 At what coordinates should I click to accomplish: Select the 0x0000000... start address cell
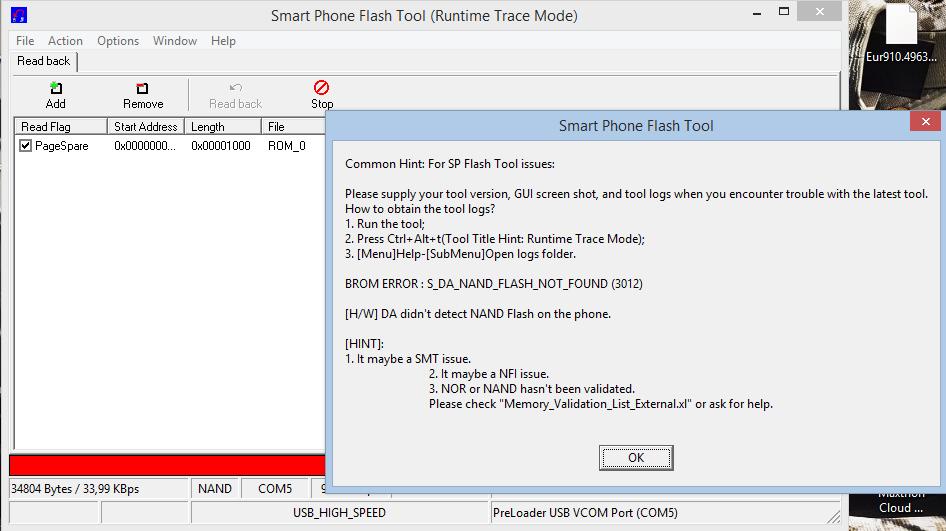145,145
